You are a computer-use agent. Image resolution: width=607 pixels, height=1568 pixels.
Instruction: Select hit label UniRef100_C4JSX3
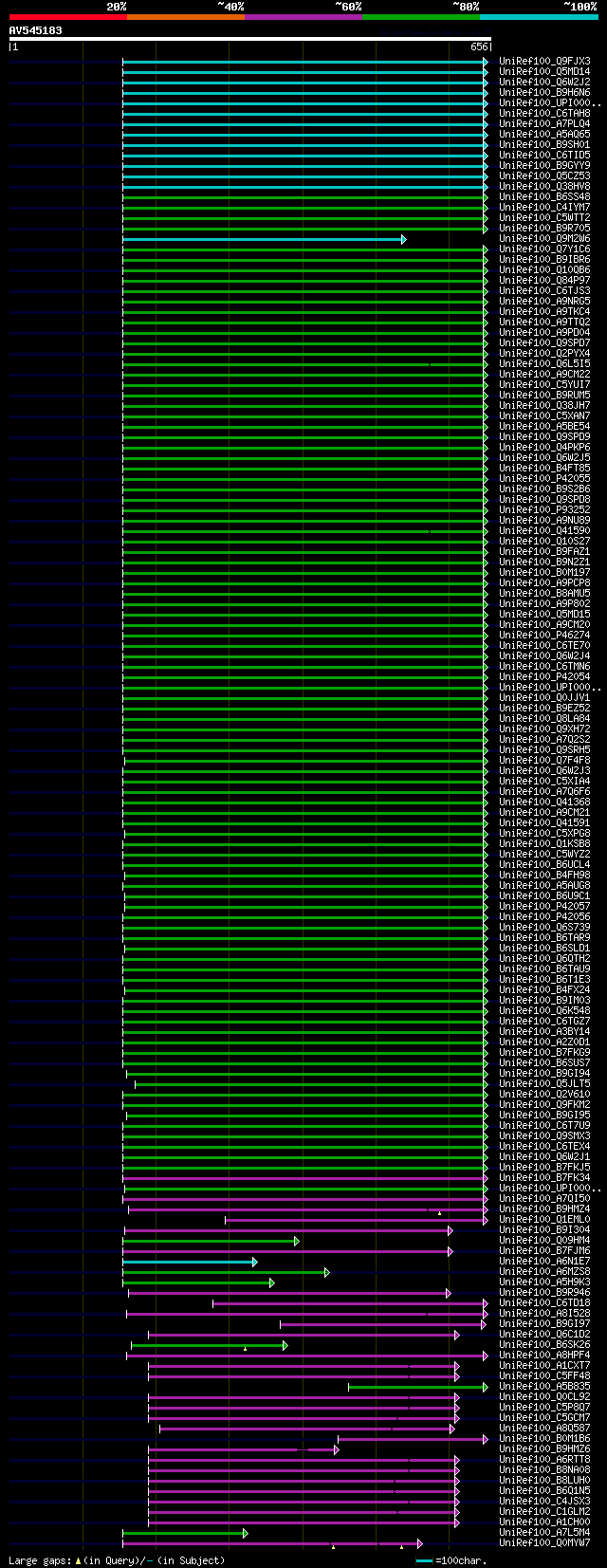pyautogui.click(x=544, y=1501)
